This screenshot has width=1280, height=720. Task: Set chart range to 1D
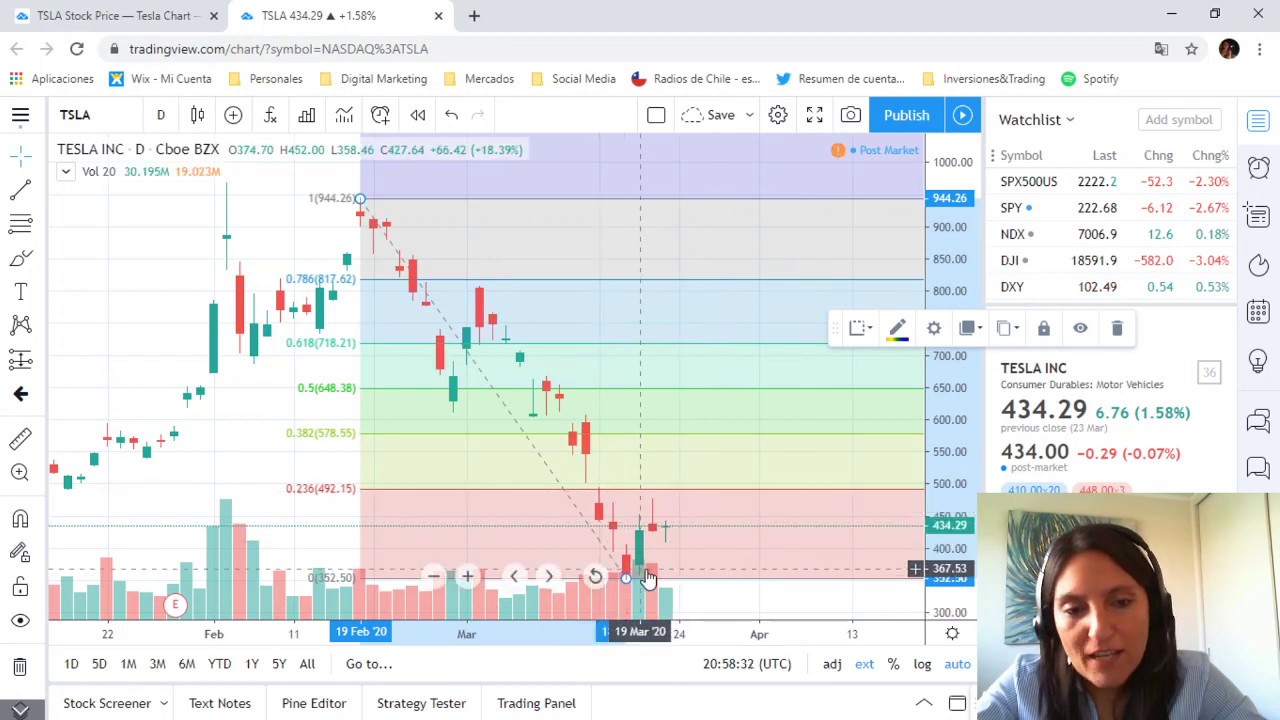71,664
